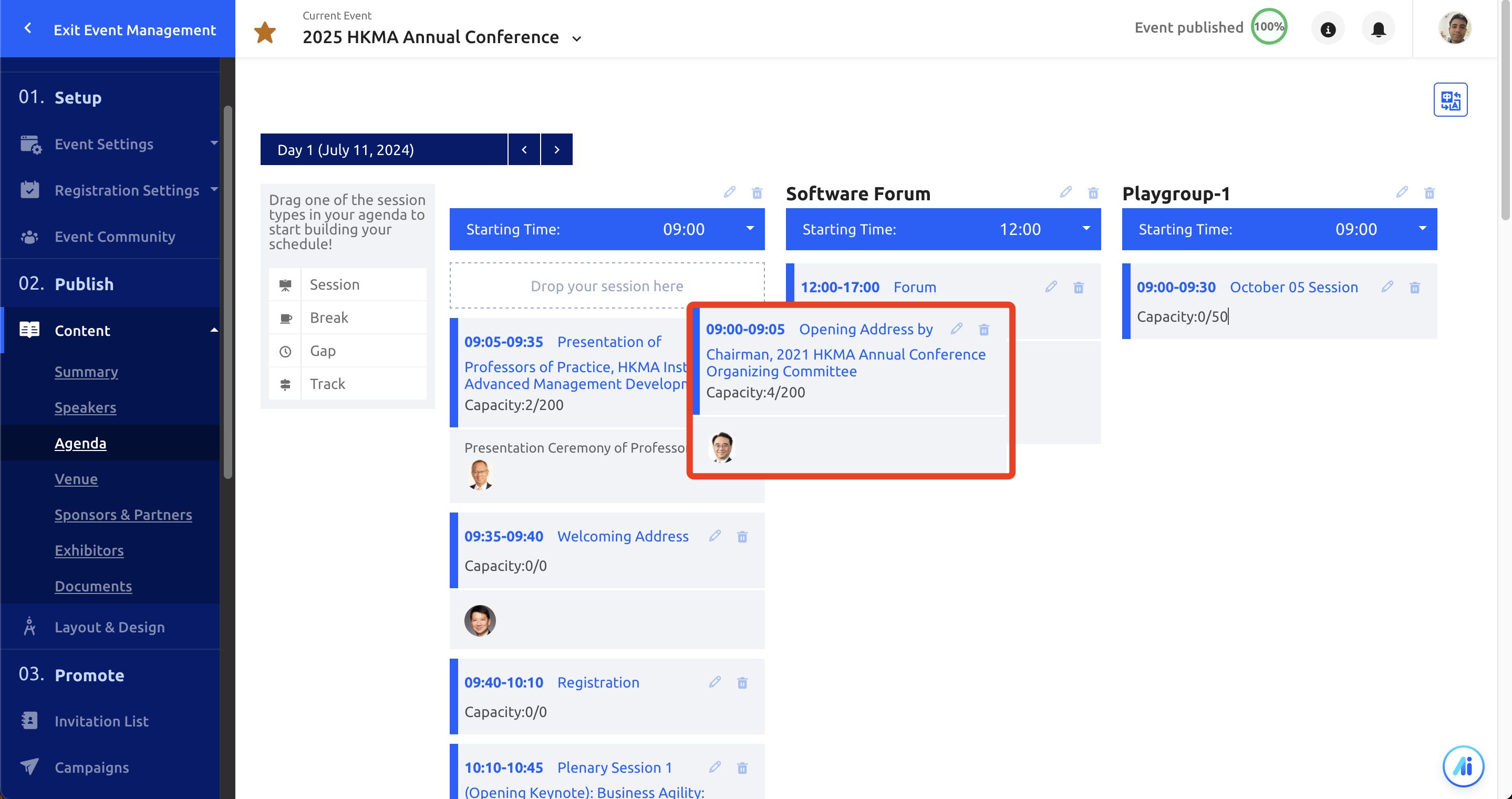
Task: Edit the October 05 Session with pencil icon
Action: 1387,287
